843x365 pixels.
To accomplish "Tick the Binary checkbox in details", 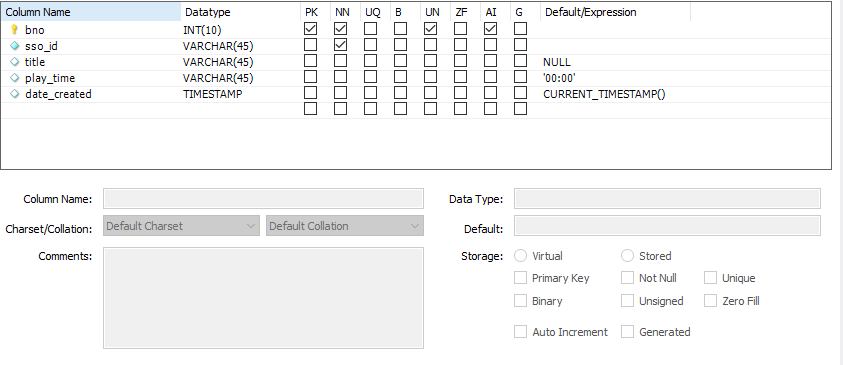I will 520,300.
